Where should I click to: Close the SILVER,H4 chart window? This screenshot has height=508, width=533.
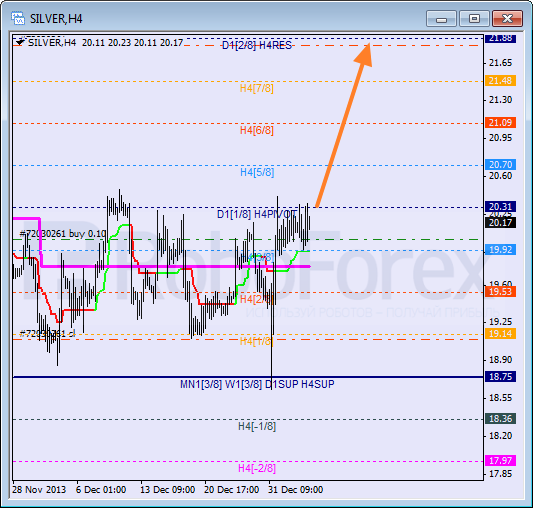[x=508, y=19]
